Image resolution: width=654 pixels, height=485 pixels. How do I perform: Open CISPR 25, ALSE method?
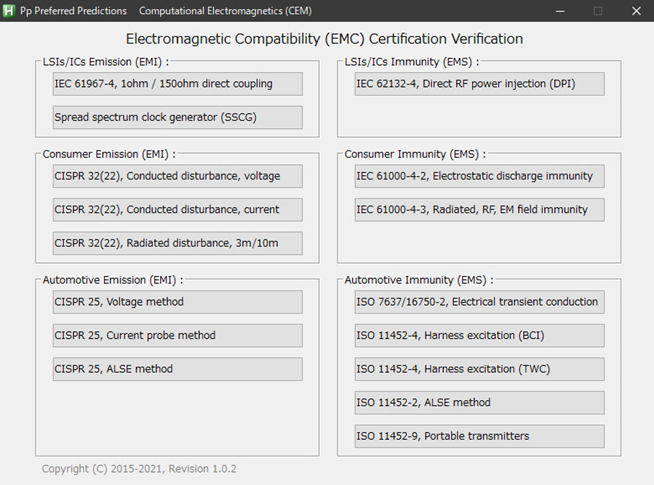point(178,369)
